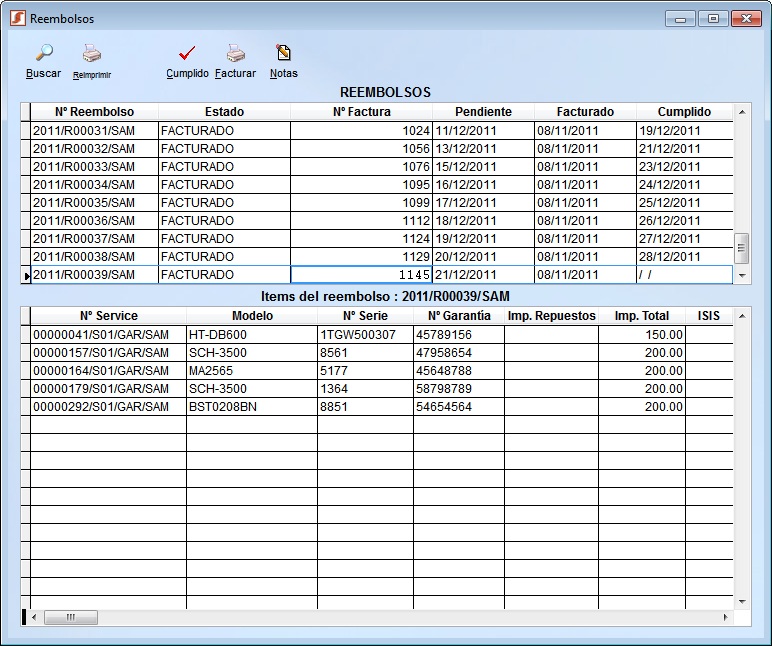Click empty Cumplido date field of R00039
Image resolution: width=772 pixels, height=646 pixels.
pos(684,275)
